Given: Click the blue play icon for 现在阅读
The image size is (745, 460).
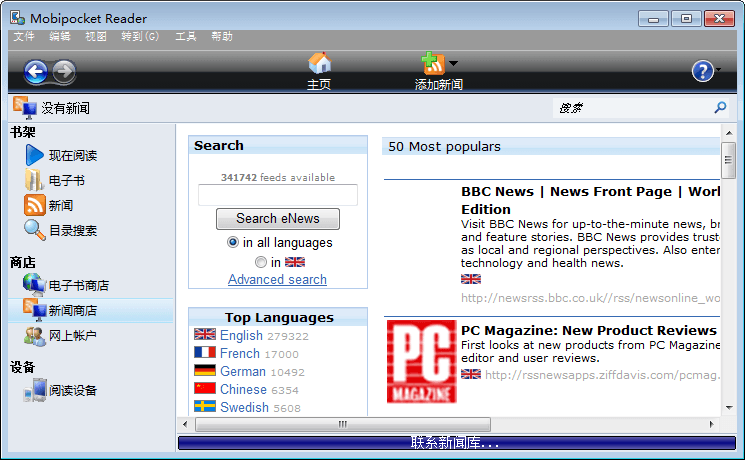Looking at the screenshot, I should pyautogui.click(x=34, y=155).
